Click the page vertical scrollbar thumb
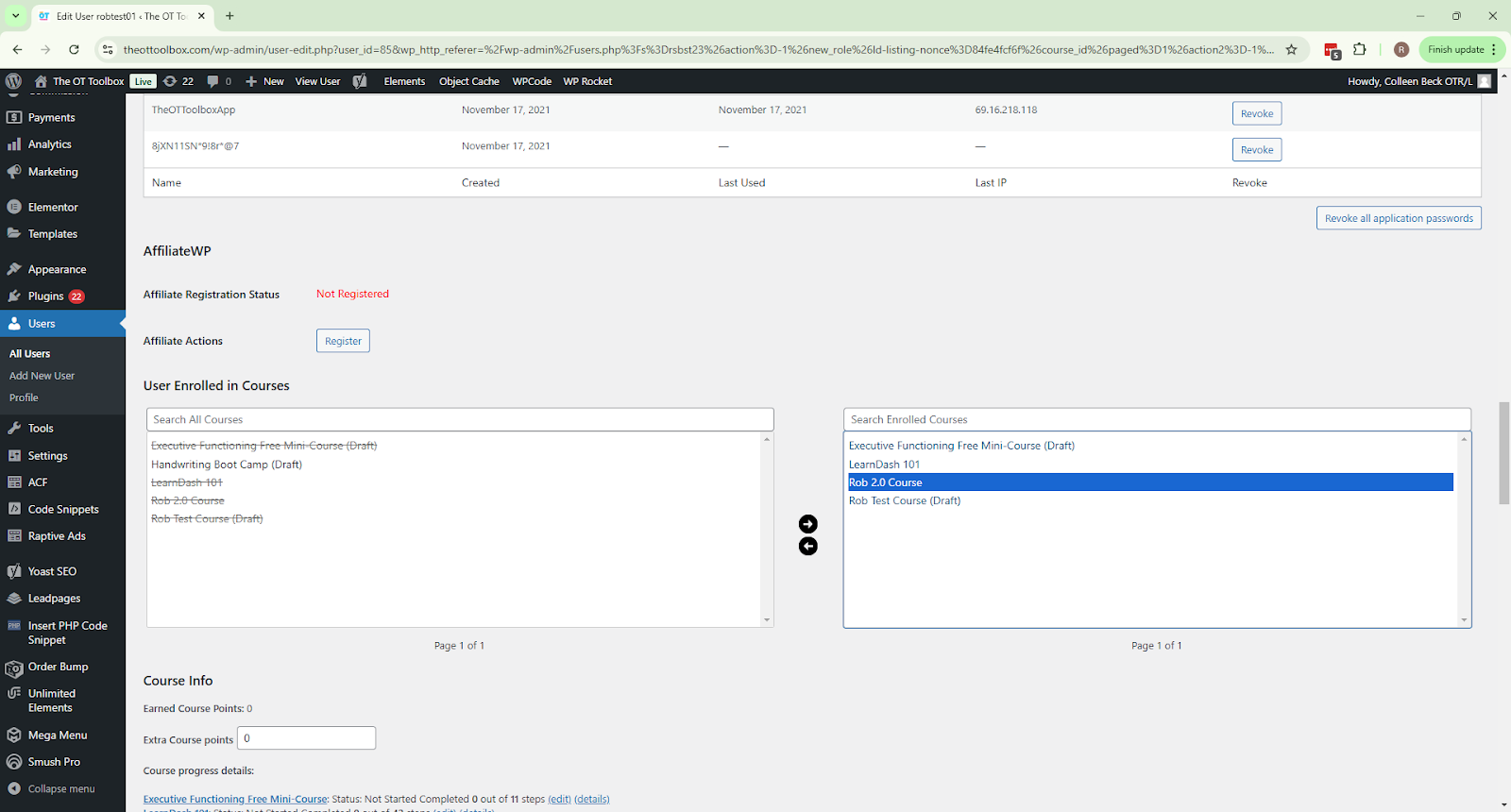Viewport: 1511px width, 812px height. coord(1504,453)
